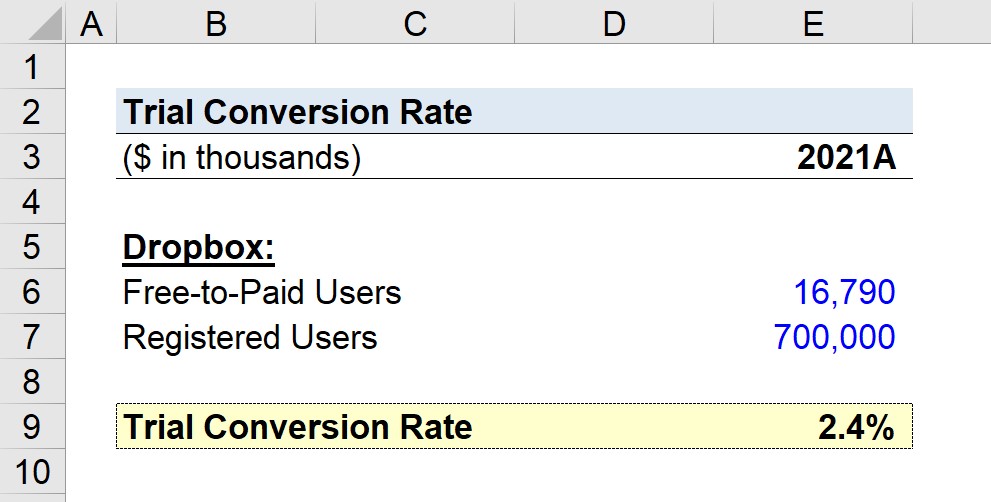Select row 5 header
991x502 pixels.
click(x=32, y=246)
